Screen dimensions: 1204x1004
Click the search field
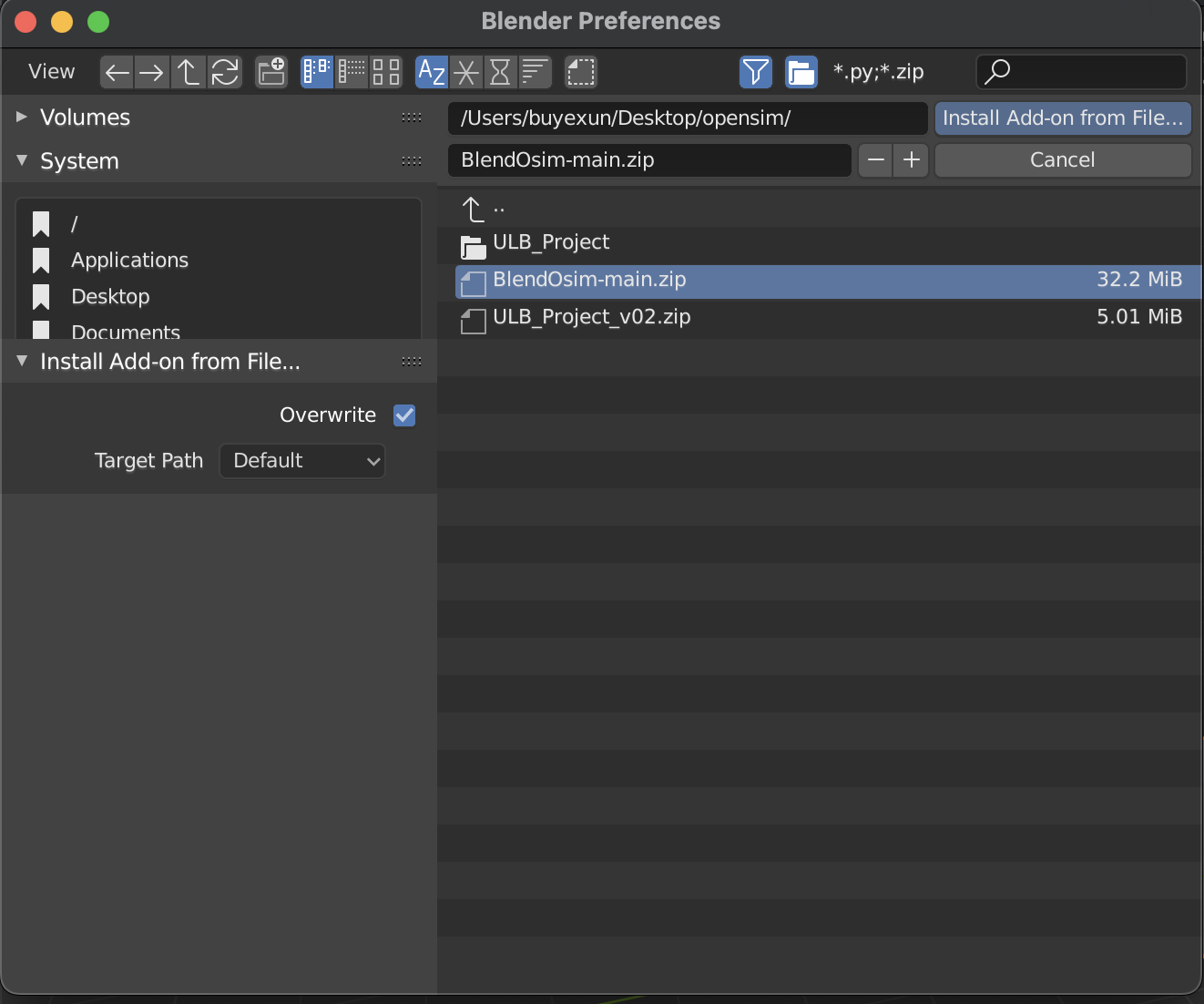[x=1081, y=72]
